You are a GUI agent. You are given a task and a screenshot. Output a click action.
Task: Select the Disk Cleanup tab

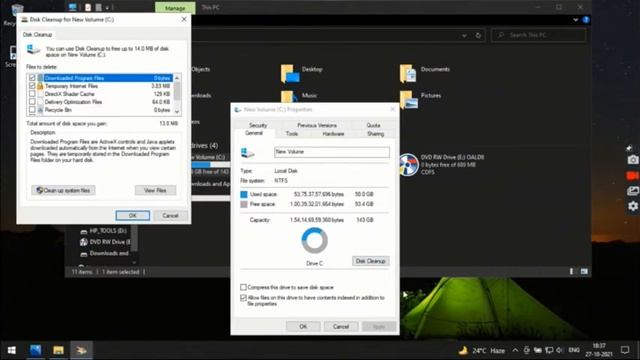point(37,35)
